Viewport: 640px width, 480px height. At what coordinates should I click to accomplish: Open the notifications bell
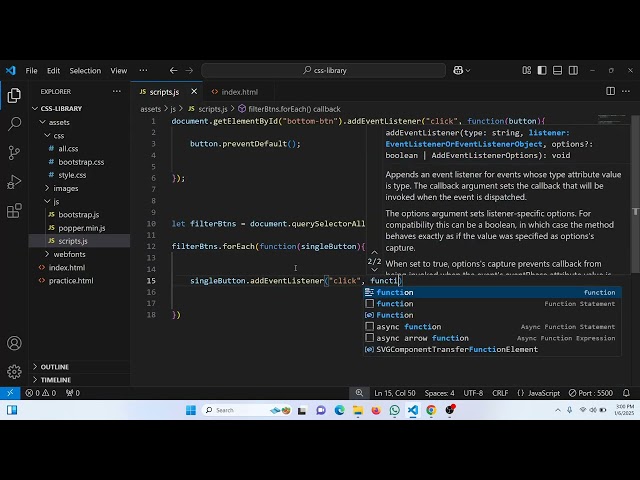tap(626, 393)
